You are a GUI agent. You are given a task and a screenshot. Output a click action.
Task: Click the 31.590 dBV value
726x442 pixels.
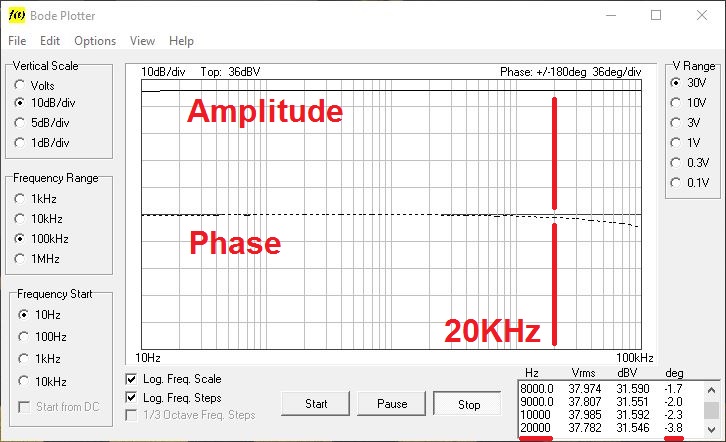click(633, 389)
